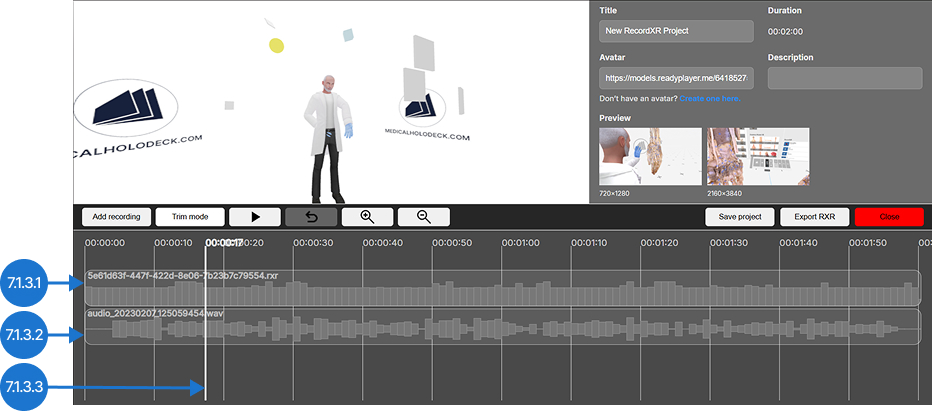The width and height of the screenshot is (932, 411).
Task: Click the 00:01:00 timeline marker
Action: (521, 242)
